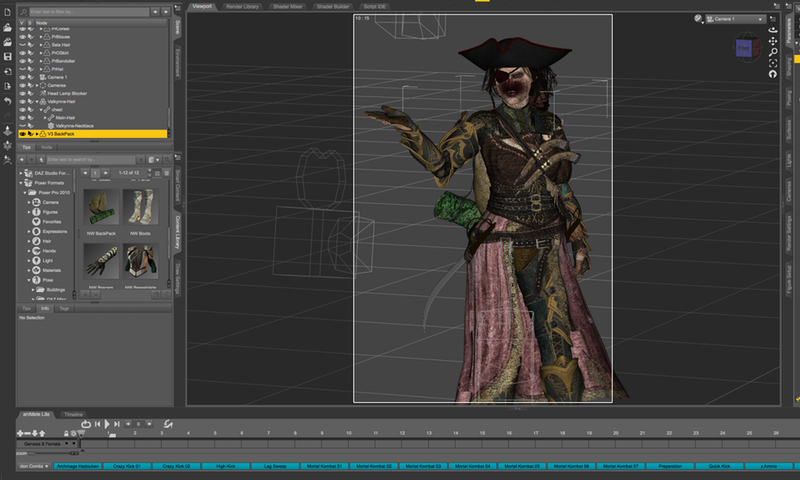
Task: Click the Undo arrow in left toolbar
Action: click(x=8, y=102)
